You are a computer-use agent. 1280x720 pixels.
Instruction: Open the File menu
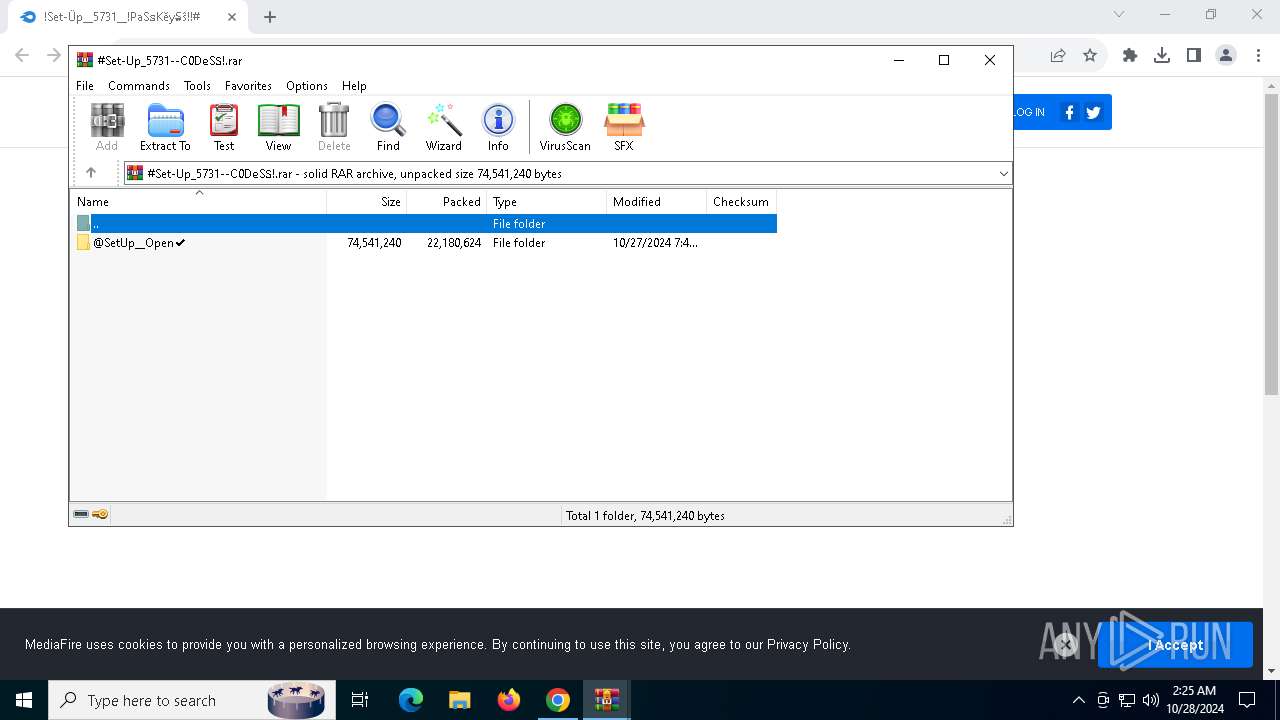tap(85, 86)
